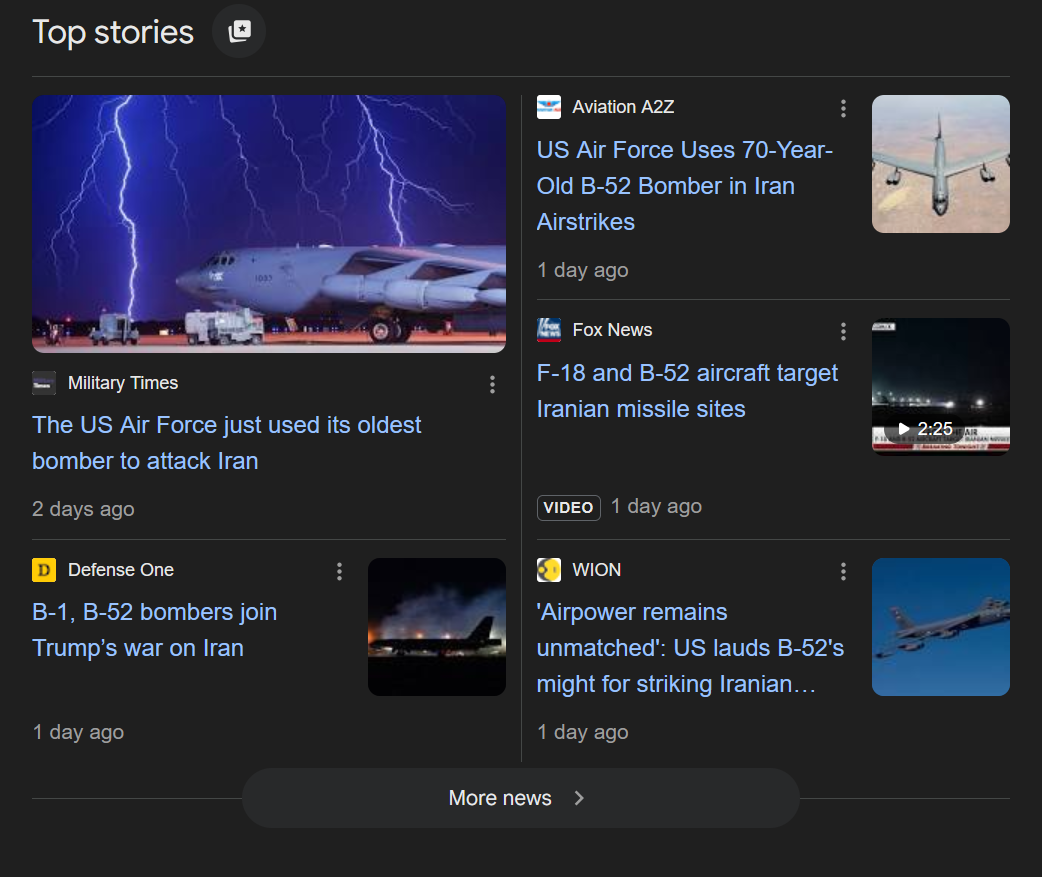Click '1 day ago' under Aviation A2Z story
Screen dimensions: 1042x877
583,270
